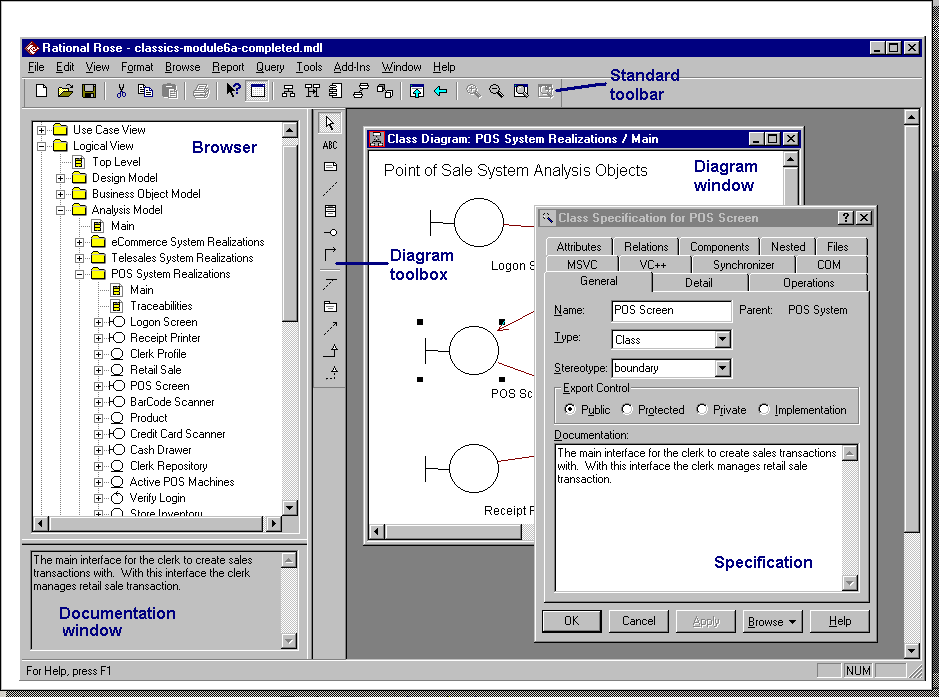
Task: Click the Browse Component Diagram toolbar icon
Action: [x=335, y=91]
